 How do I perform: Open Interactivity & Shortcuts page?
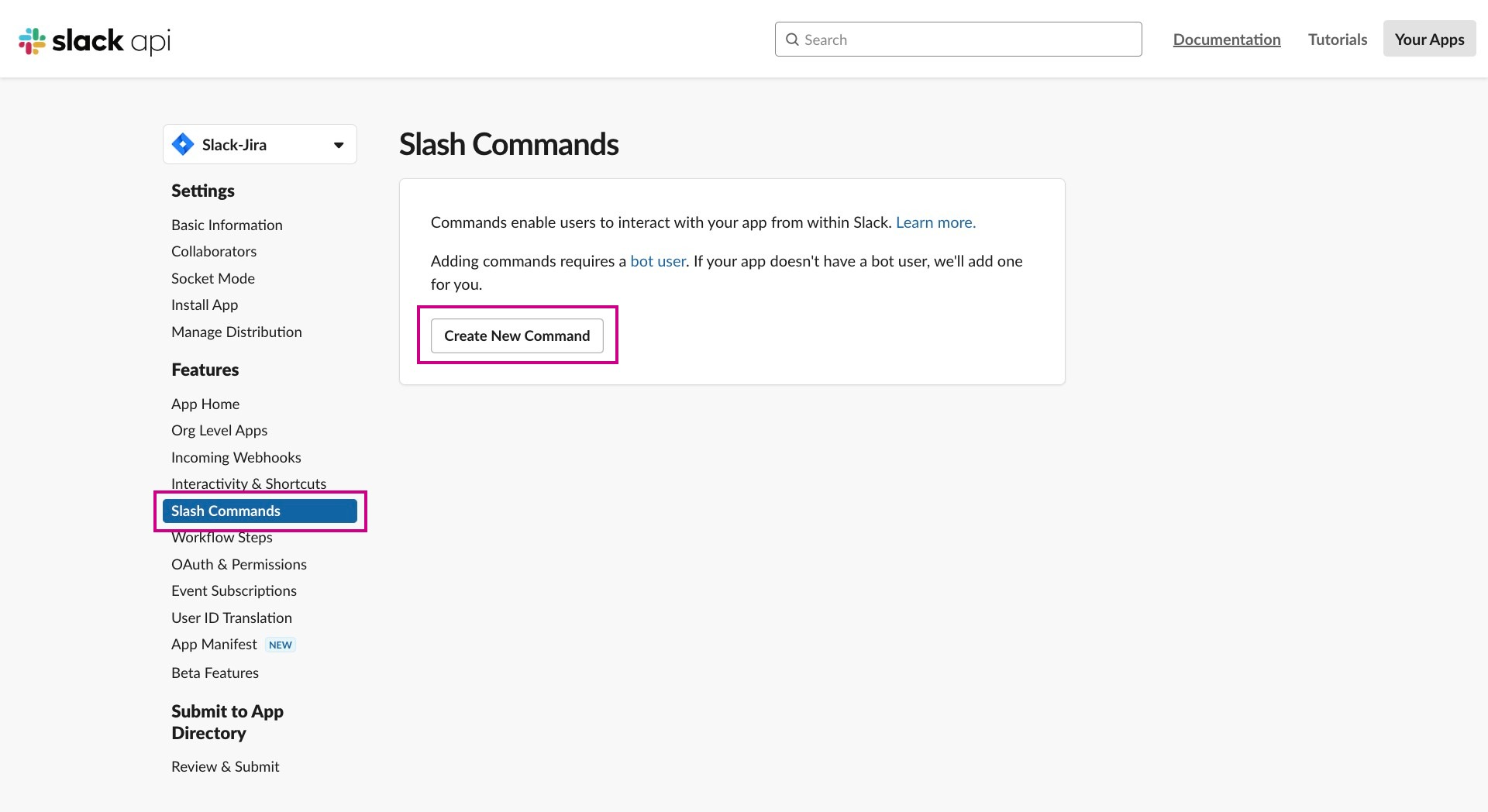249,483
